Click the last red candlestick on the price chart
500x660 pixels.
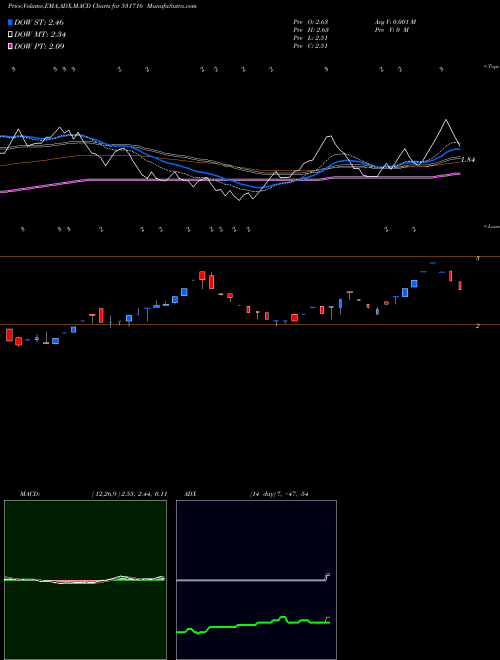pyautogui.click(x=460, y=285)
